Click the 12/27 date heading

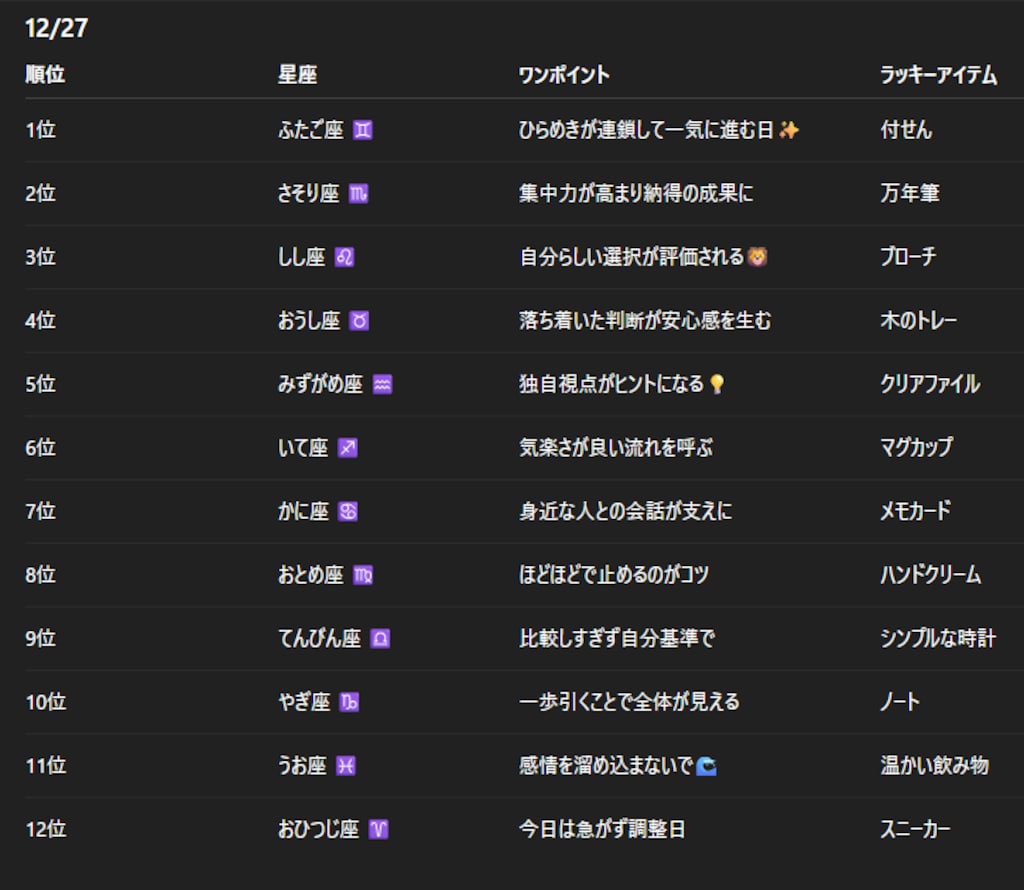[55, 29]
